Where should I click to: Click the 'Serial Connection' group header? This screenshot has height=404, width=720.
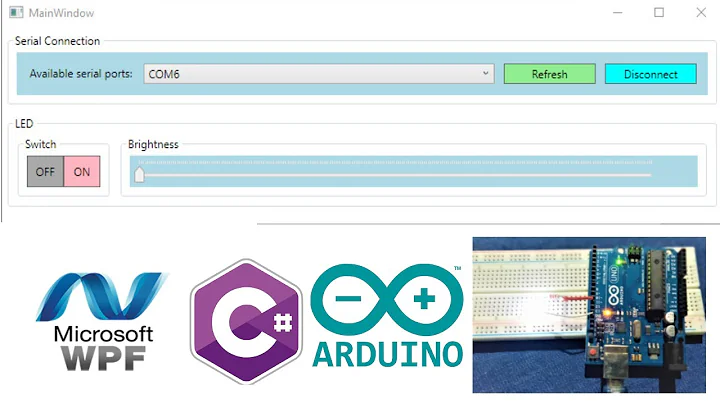[x=57, y=41]
